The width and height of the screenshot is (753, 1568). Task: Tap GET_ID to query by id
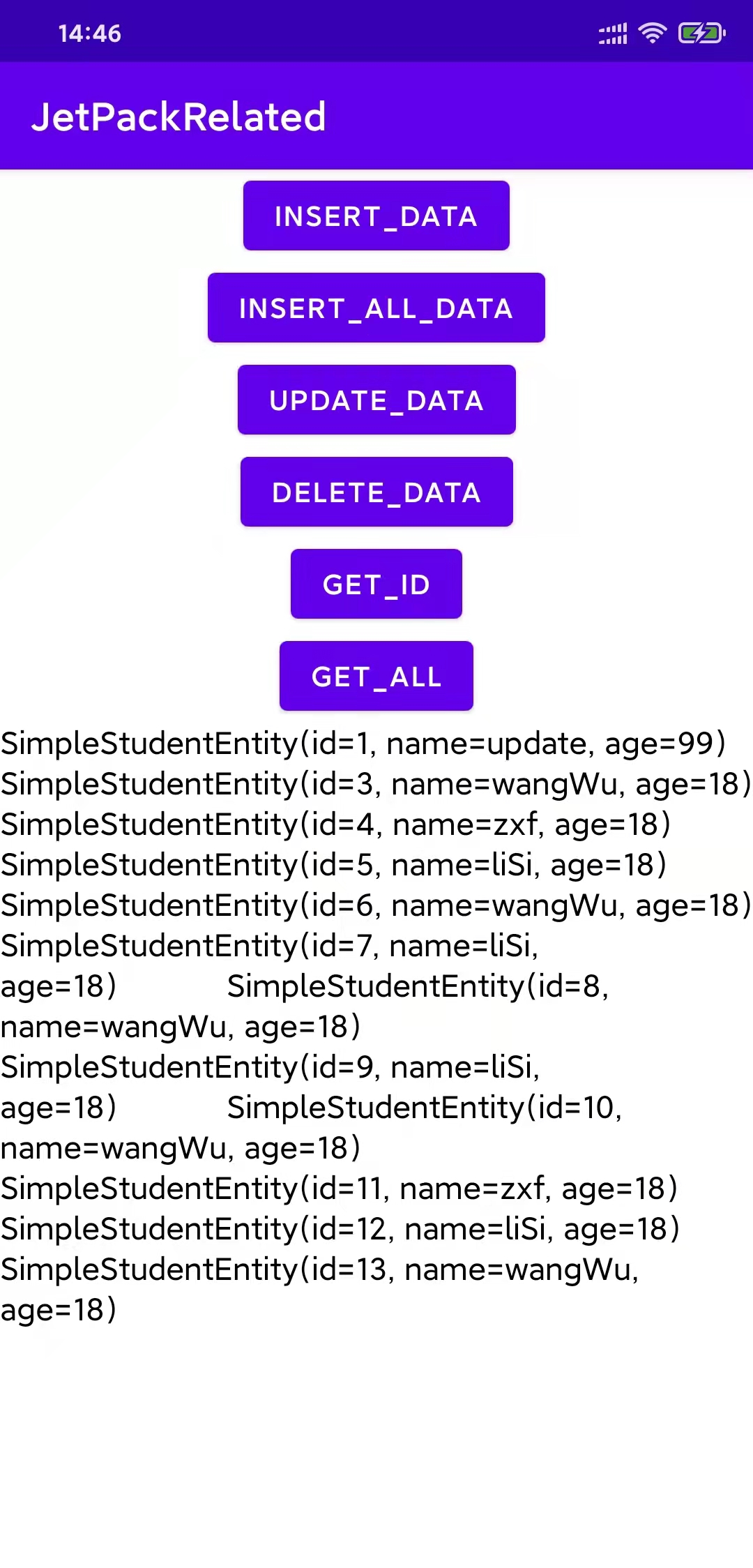376,585
